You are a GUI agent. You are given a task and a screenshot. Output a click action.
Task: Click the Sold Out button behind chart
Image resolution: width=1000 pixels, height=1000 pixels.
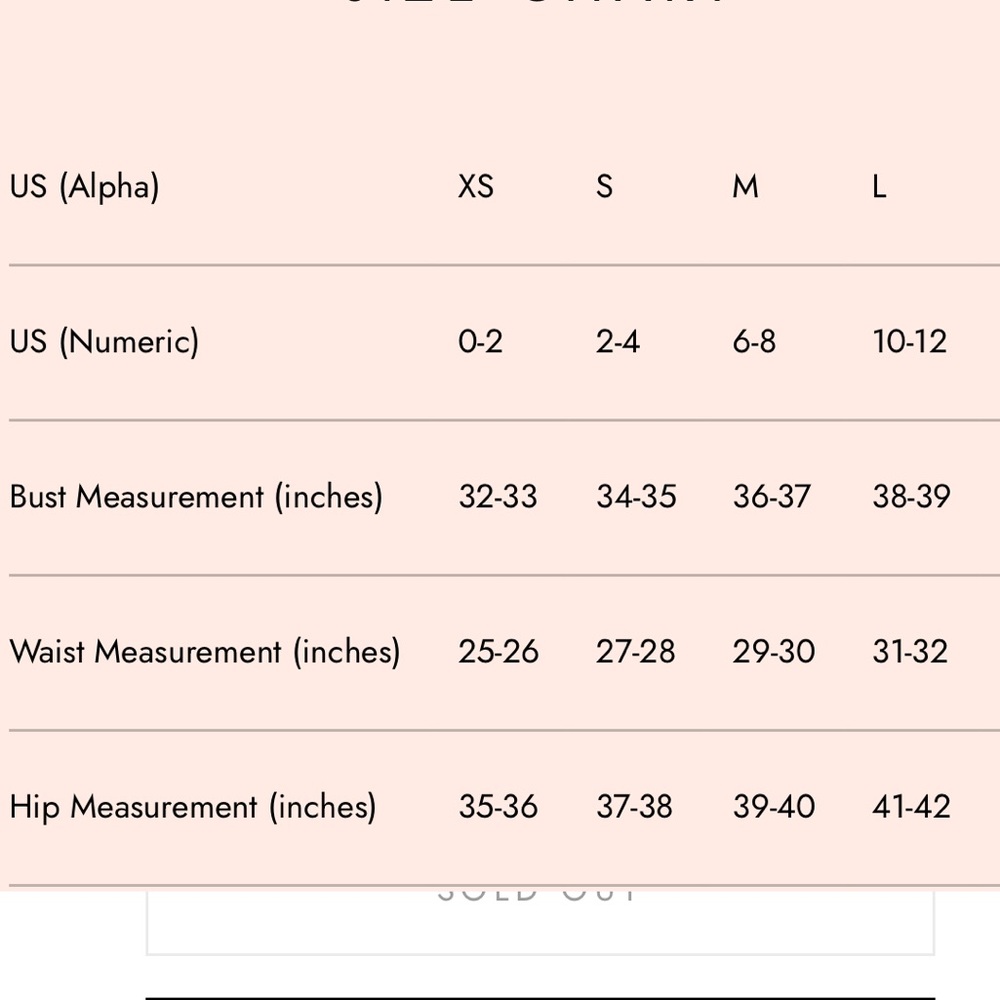540,922
